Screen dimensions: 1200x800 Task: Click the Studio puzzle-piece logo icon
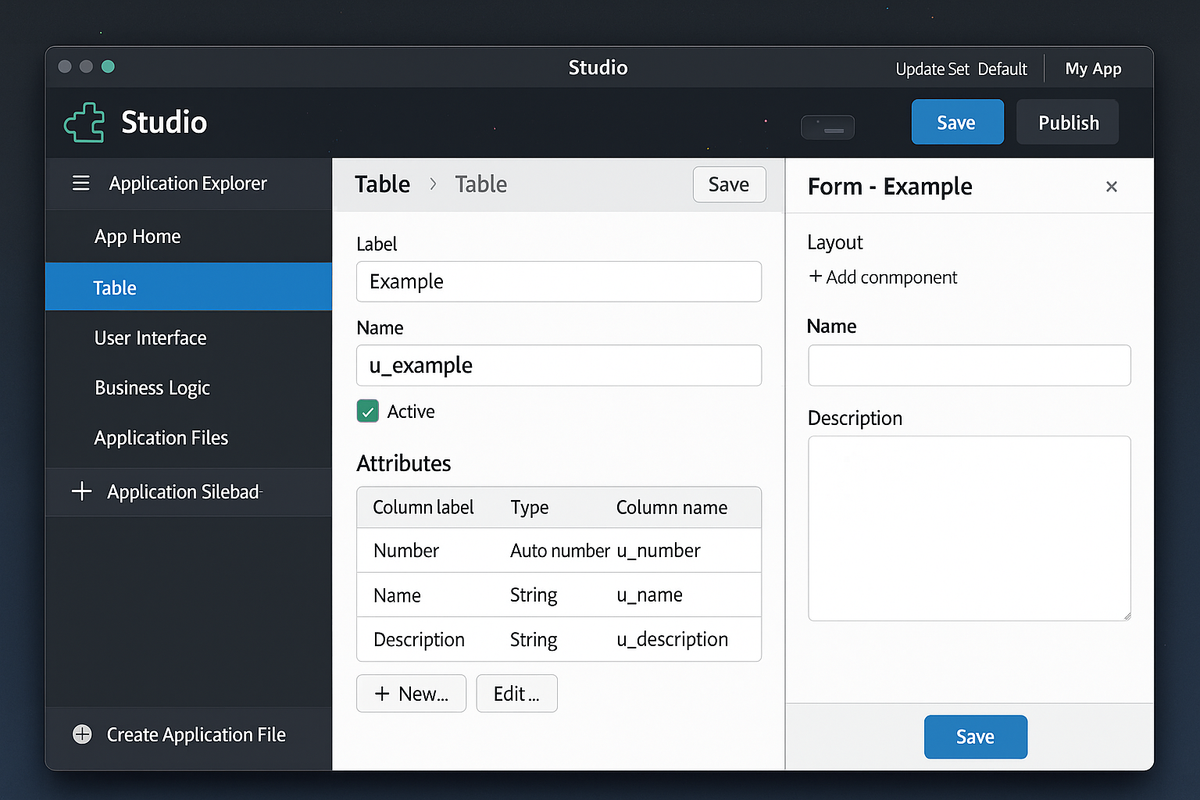coord(85,122)
